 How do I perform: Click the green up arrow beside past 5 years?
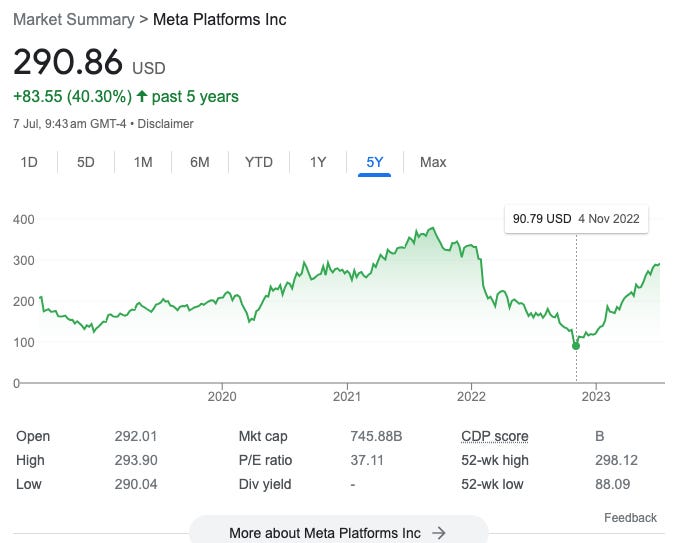[142, 96]
